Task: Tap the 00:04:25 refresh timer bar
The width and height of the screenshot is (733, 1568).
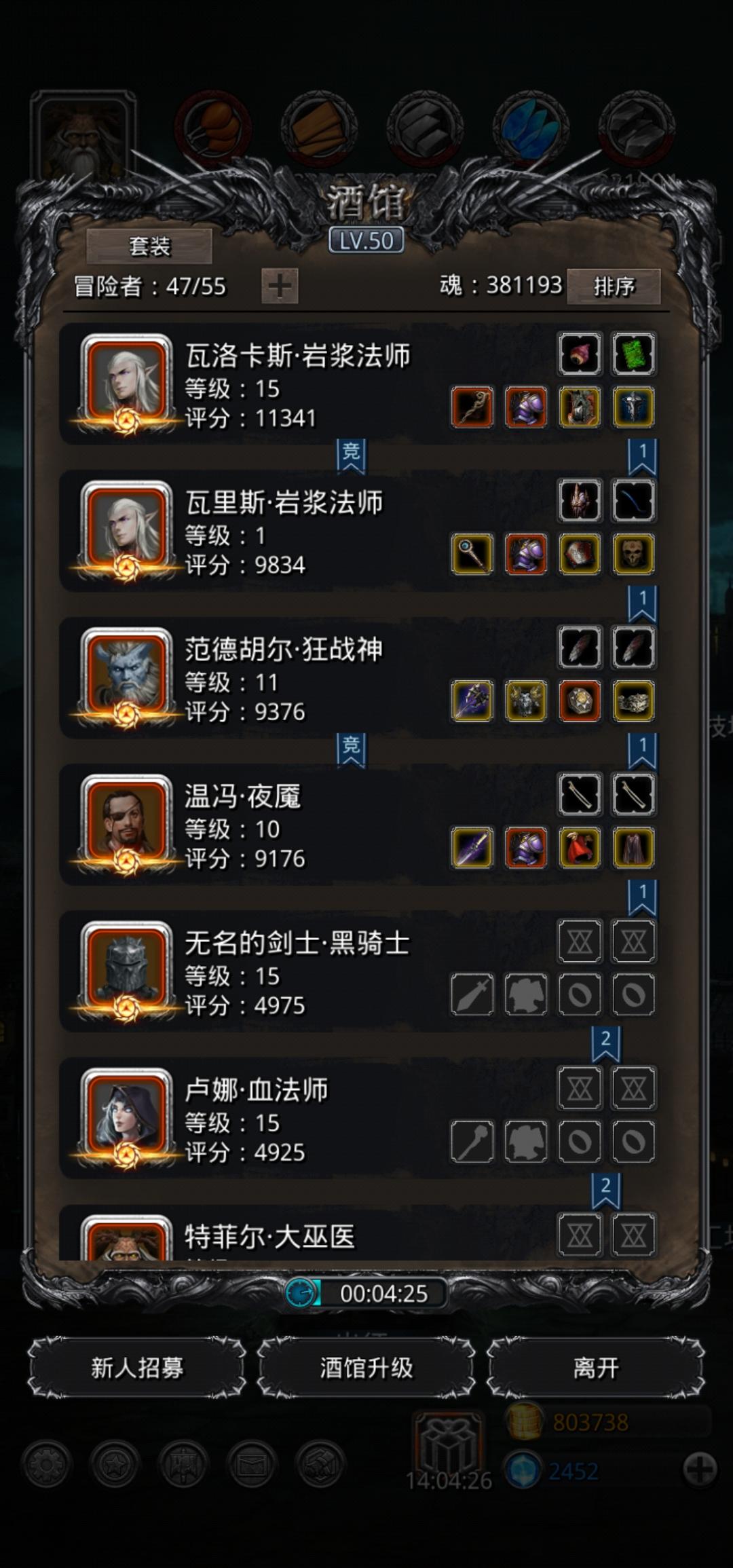Action: click(x=366, y=1293)
